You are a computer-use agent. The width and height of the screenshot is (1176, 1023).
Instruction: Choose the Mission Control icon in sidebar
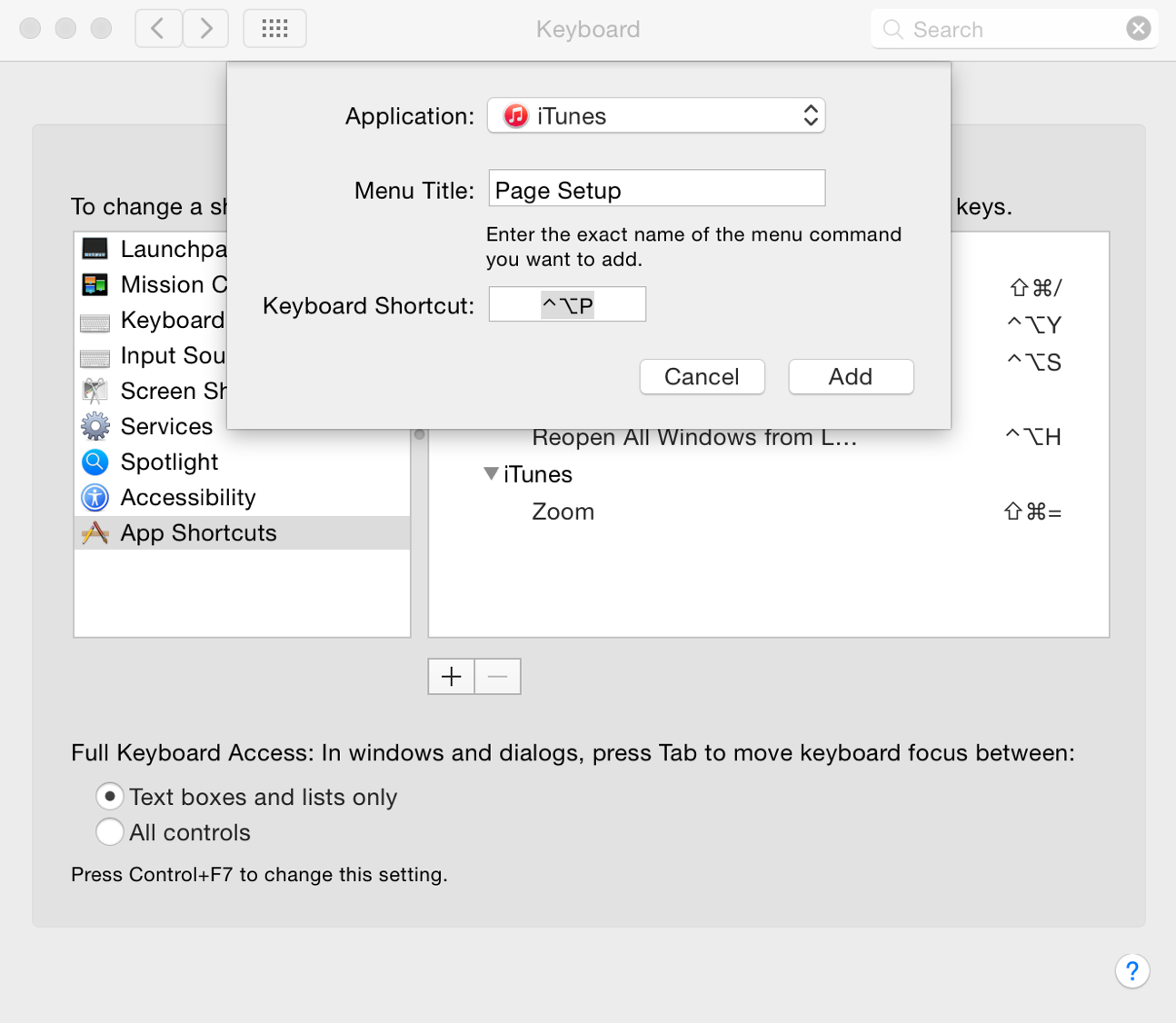click(x=95, y=284)
